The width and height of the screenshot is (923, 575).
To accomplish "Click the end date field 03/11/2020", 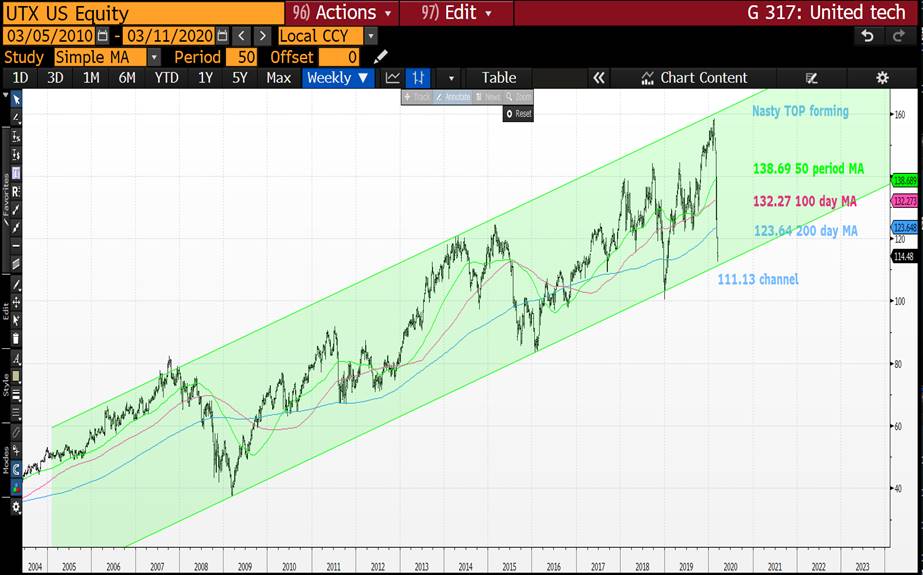I will 170,36.
